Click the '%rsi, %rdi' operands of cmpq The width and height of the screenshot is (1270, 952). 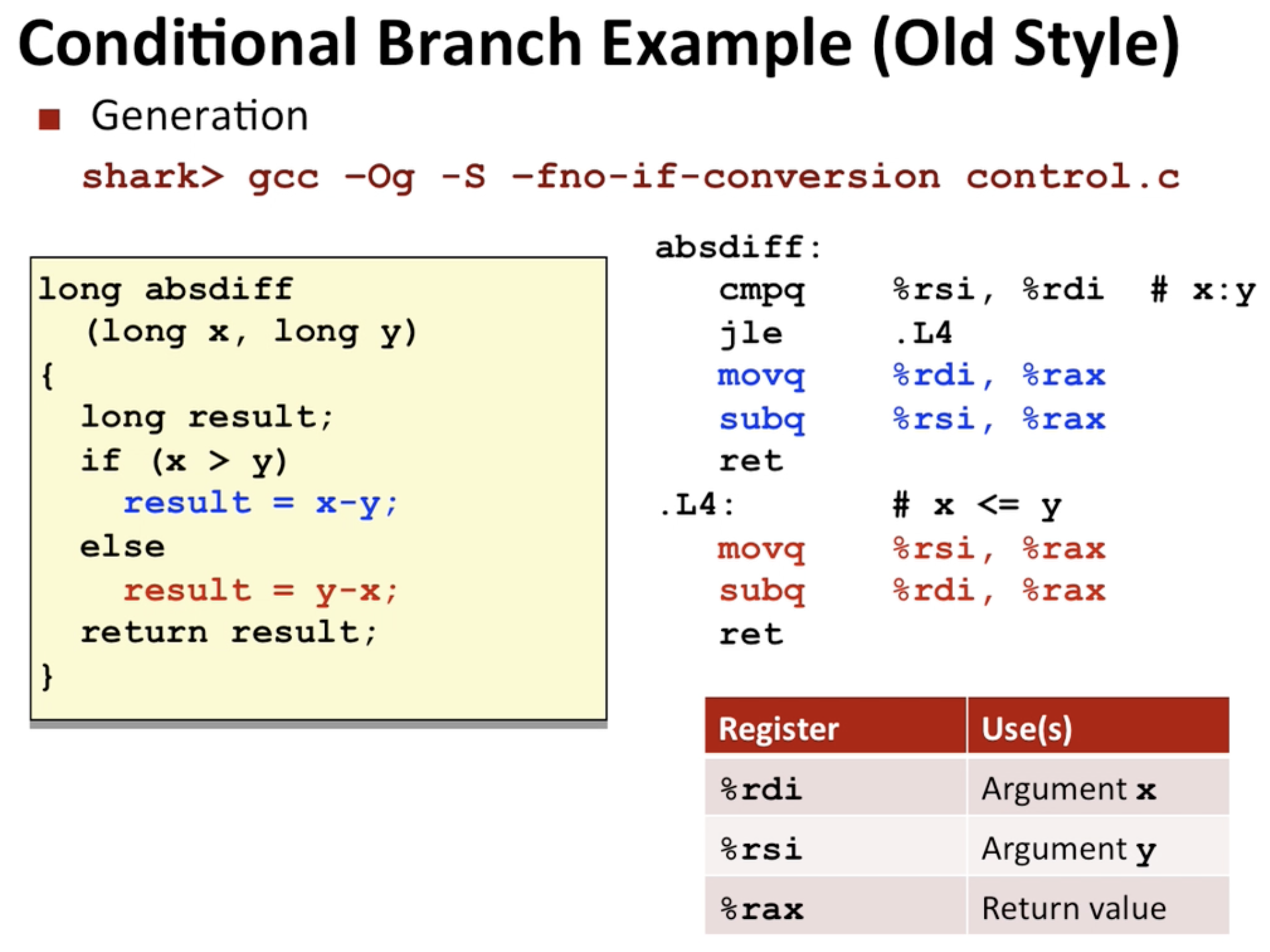[x=998, y=290]
